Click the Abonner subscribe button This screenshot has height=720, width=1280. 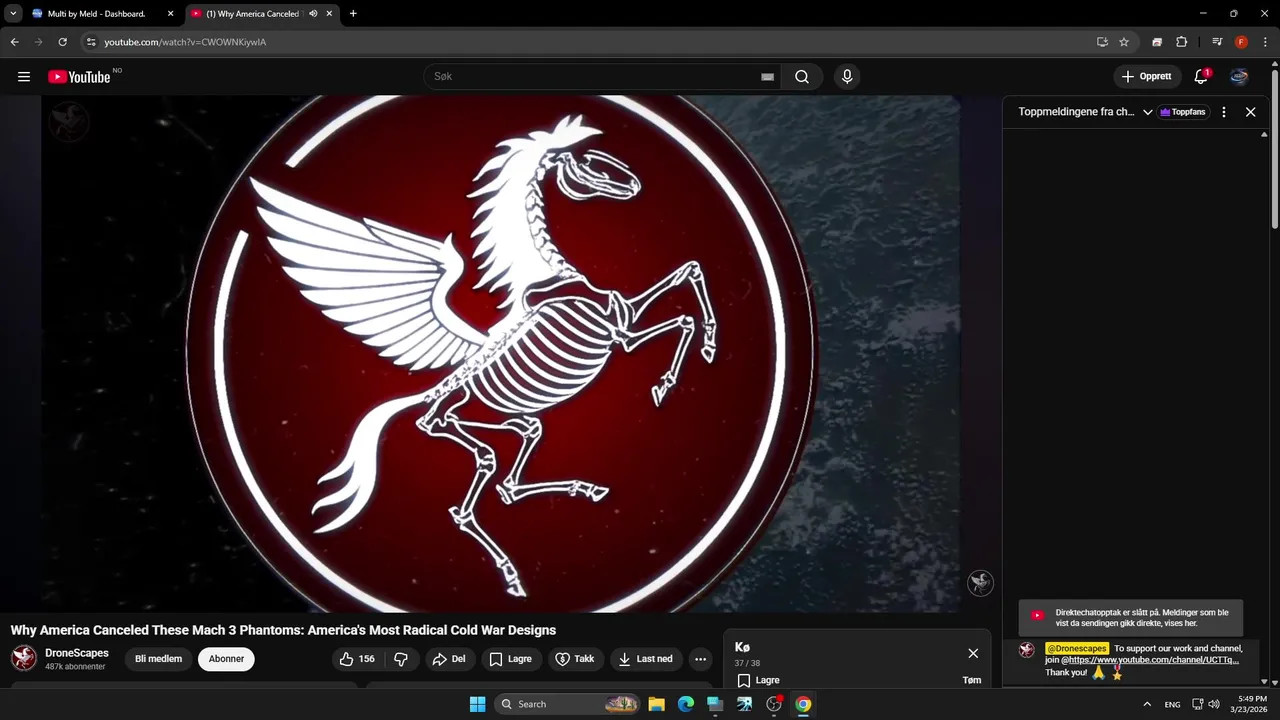(226, 659)
